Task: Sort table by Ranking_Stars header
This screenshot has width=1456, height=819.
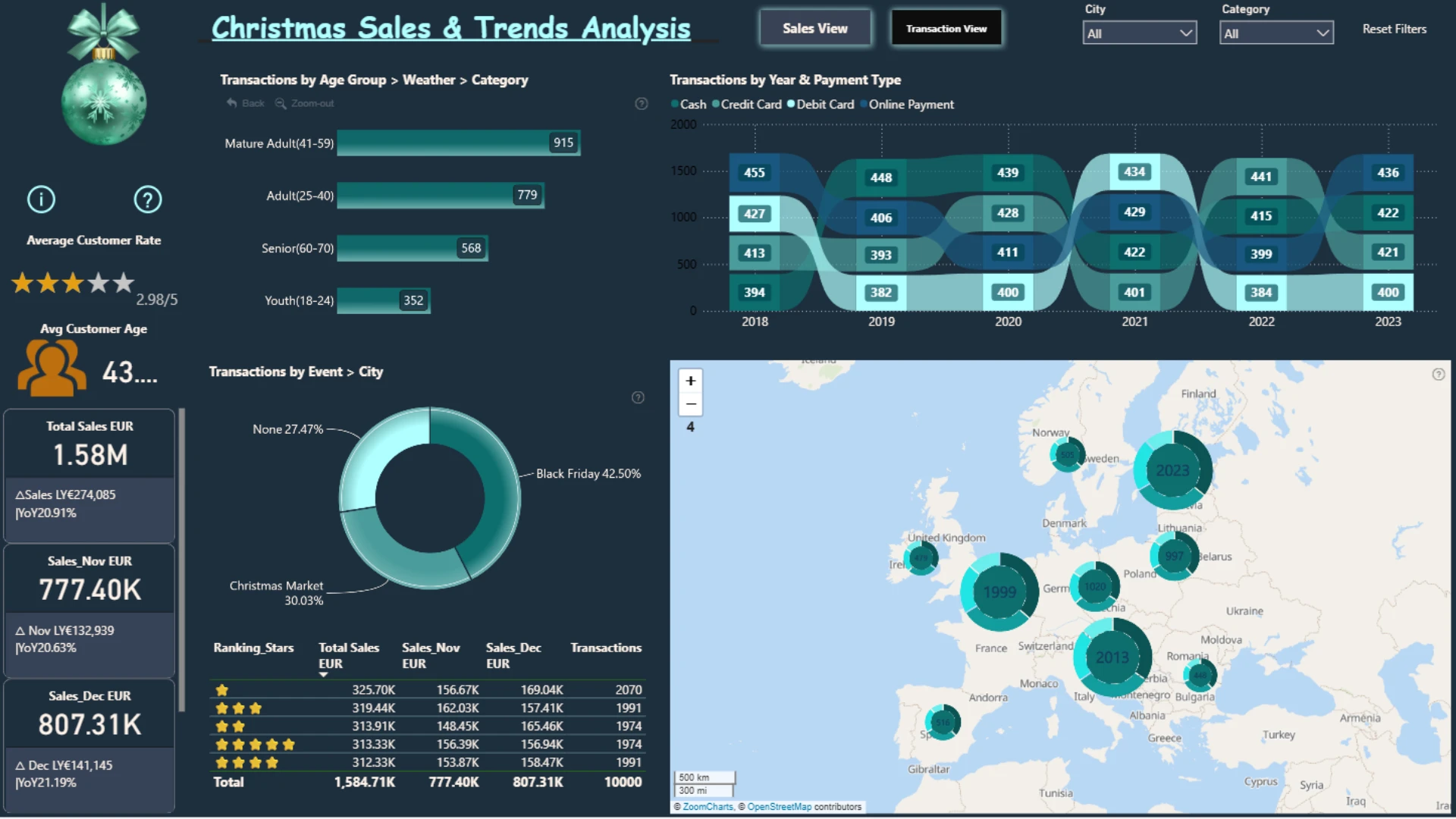Action: tap(253, 648)
